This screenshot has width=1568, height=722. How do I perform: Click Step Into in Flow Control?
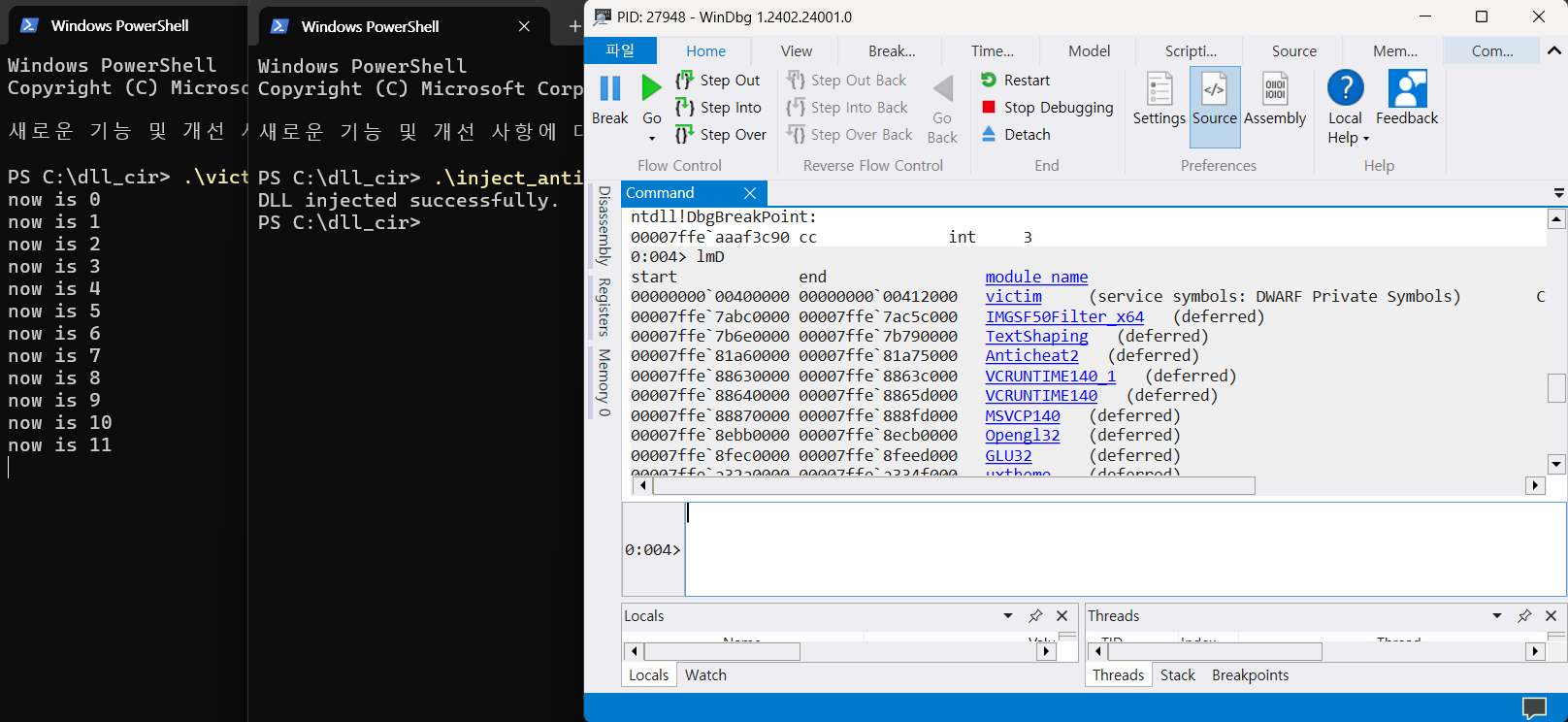pyautogui.click(x=718, y=108)
